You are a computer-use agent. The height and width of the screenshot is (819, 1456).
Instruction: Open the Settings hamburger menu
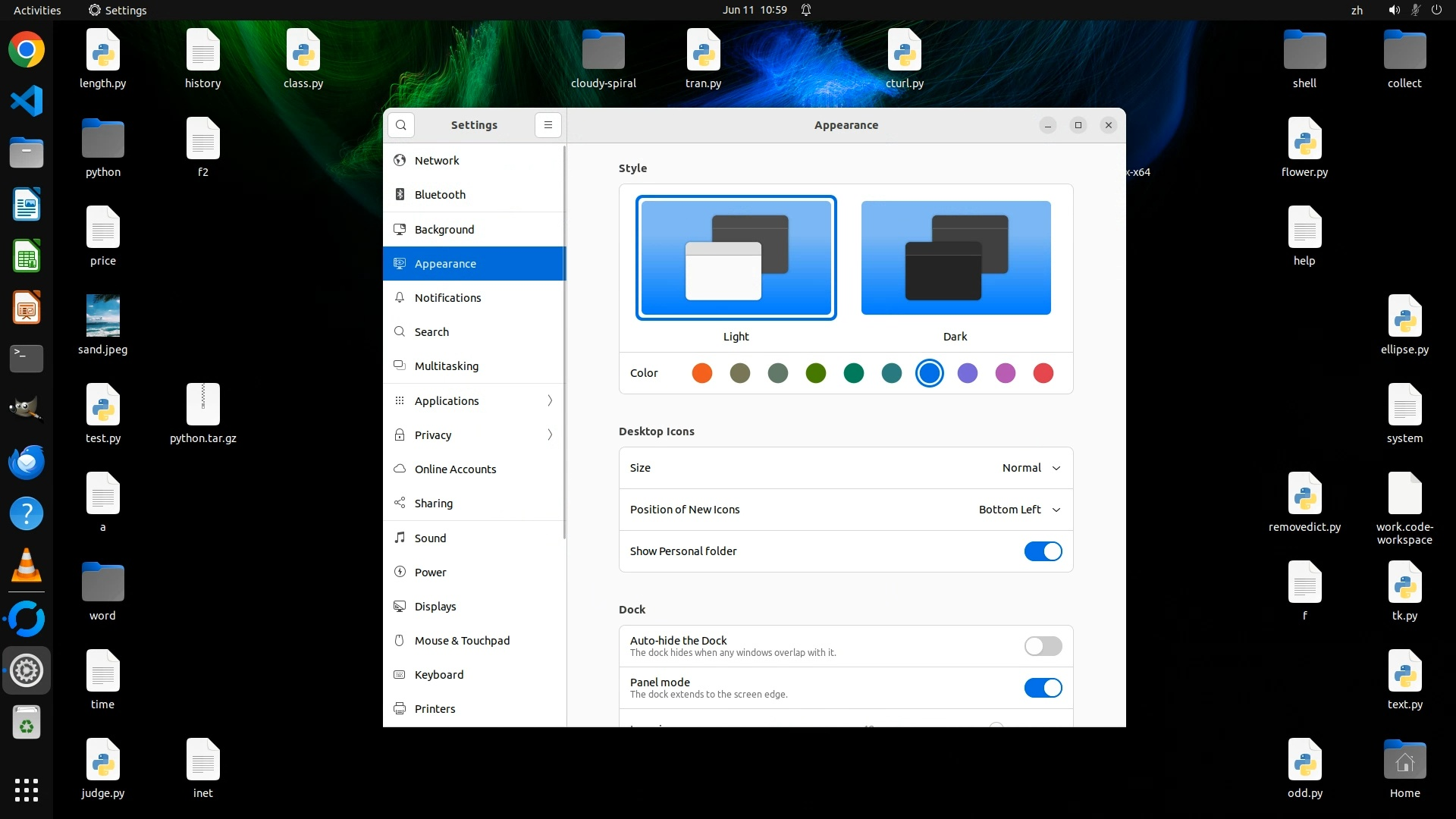[x=548, y=125]
